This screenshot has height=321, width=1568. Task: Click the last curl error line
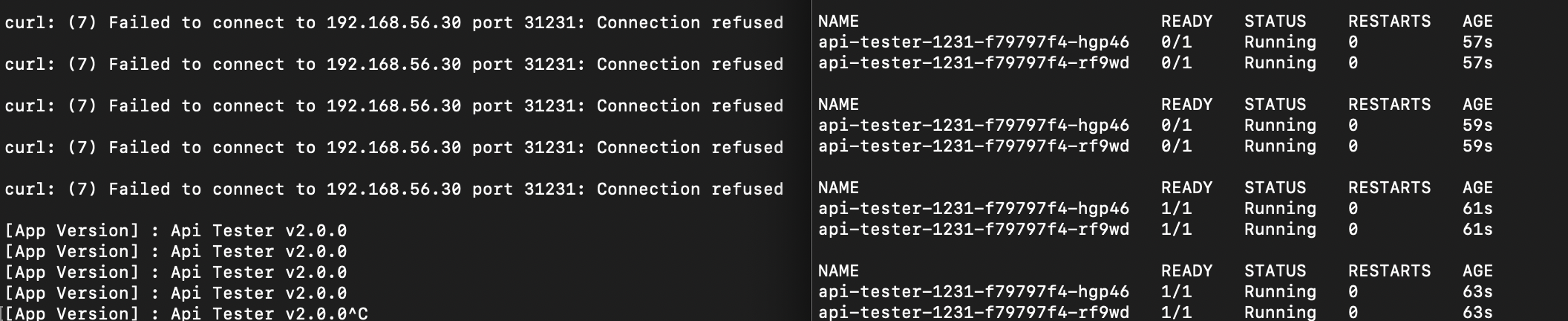393,189
